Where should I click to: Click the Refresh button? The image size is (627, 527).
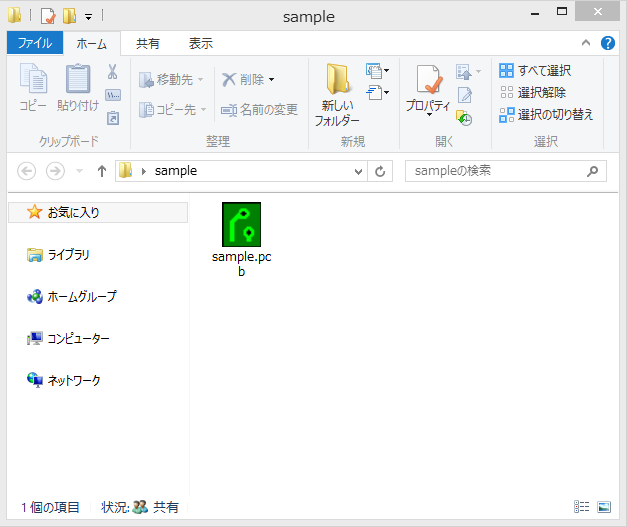pos(380,172)
